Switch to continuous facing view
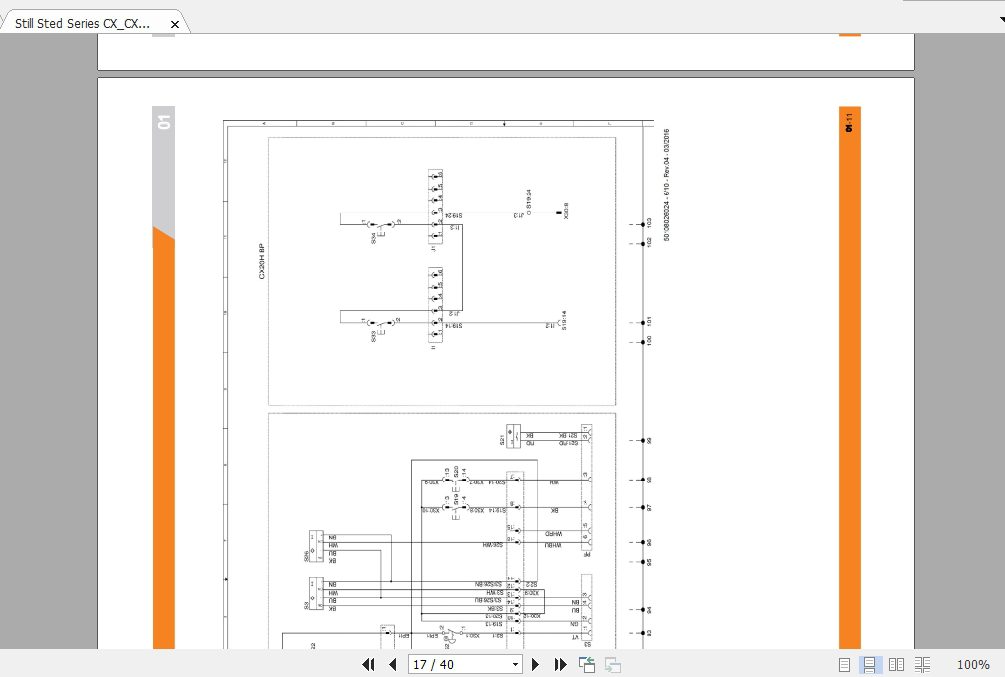 click(922, 665)
